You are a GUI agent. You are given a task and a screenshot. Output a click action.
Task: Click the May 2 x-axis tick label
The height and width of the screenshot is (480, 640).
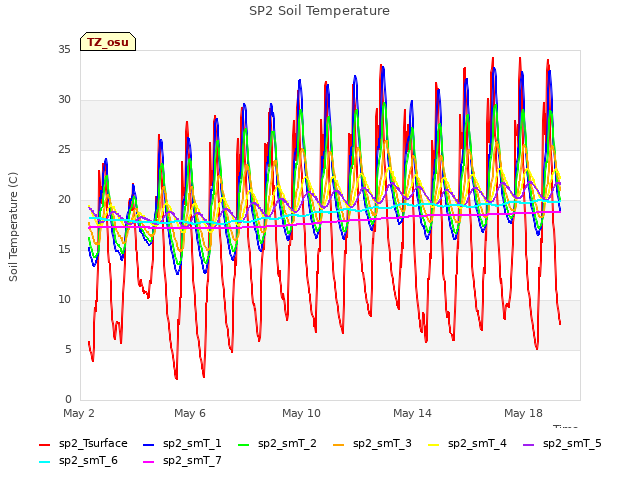point(79,413)
